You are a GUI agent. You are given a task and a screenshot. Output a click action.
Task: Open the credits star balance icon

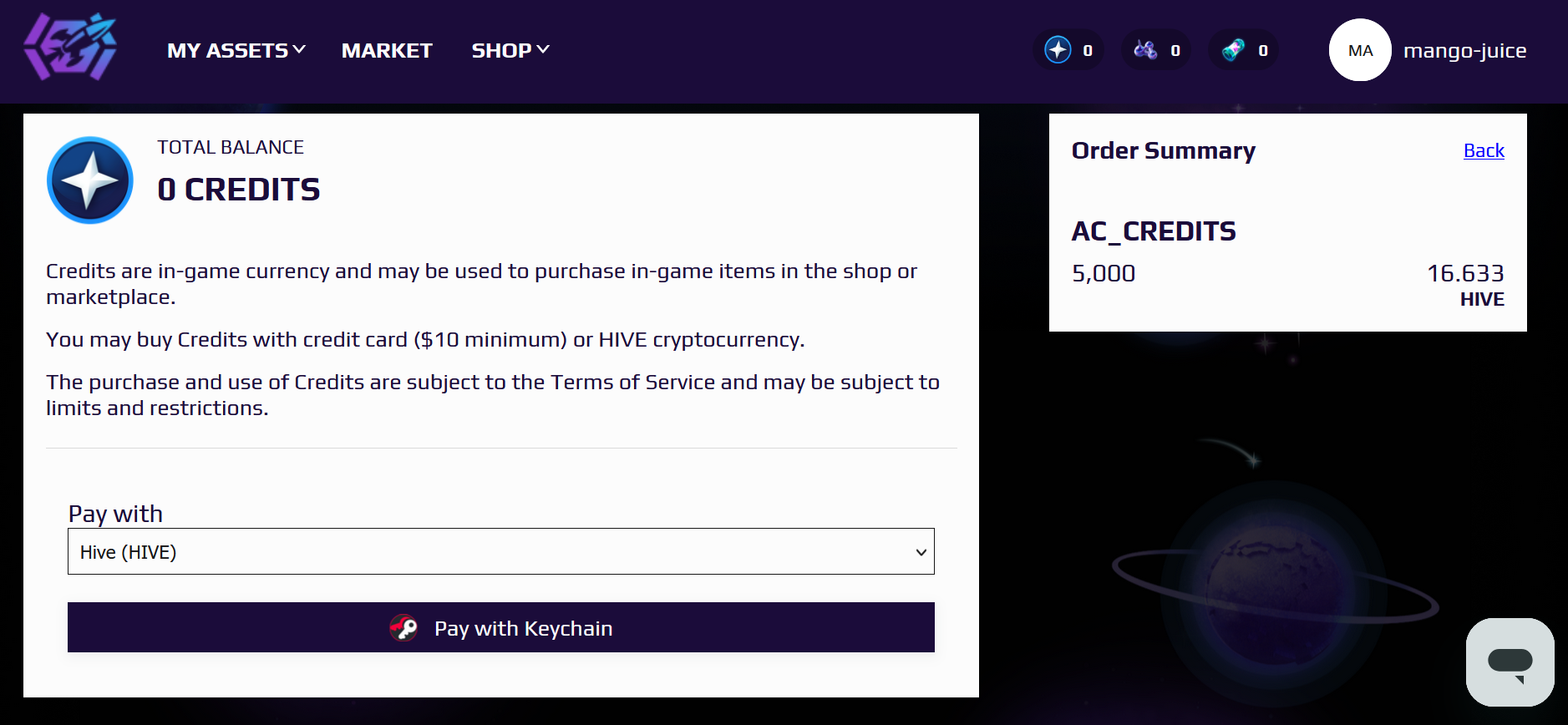[1058, 50]
